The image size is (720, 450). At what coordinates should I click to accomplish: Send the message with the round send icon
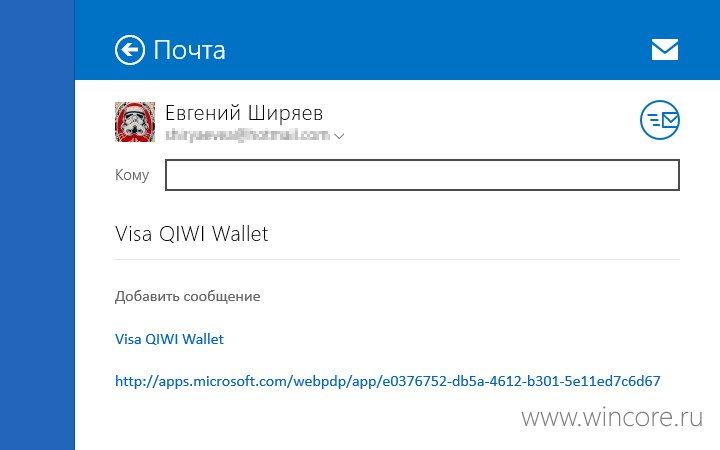[x=660, y=120]
